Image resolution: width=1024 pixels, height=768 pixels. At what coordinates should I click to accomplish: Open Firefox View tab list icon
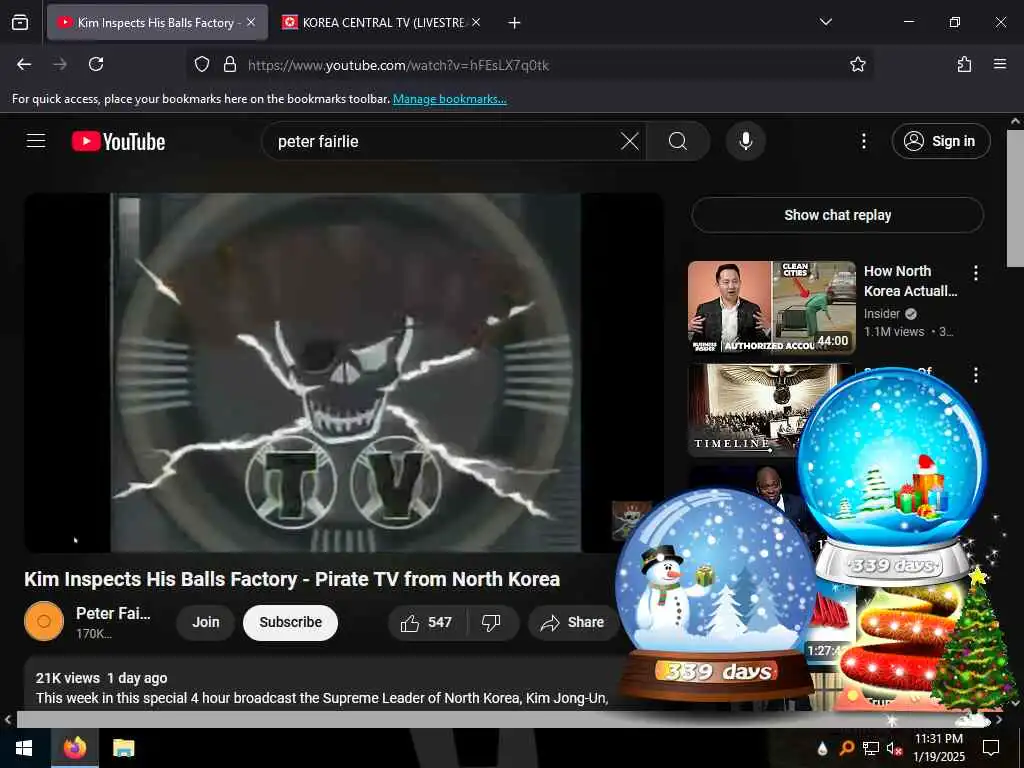click(x=20, y=23)
